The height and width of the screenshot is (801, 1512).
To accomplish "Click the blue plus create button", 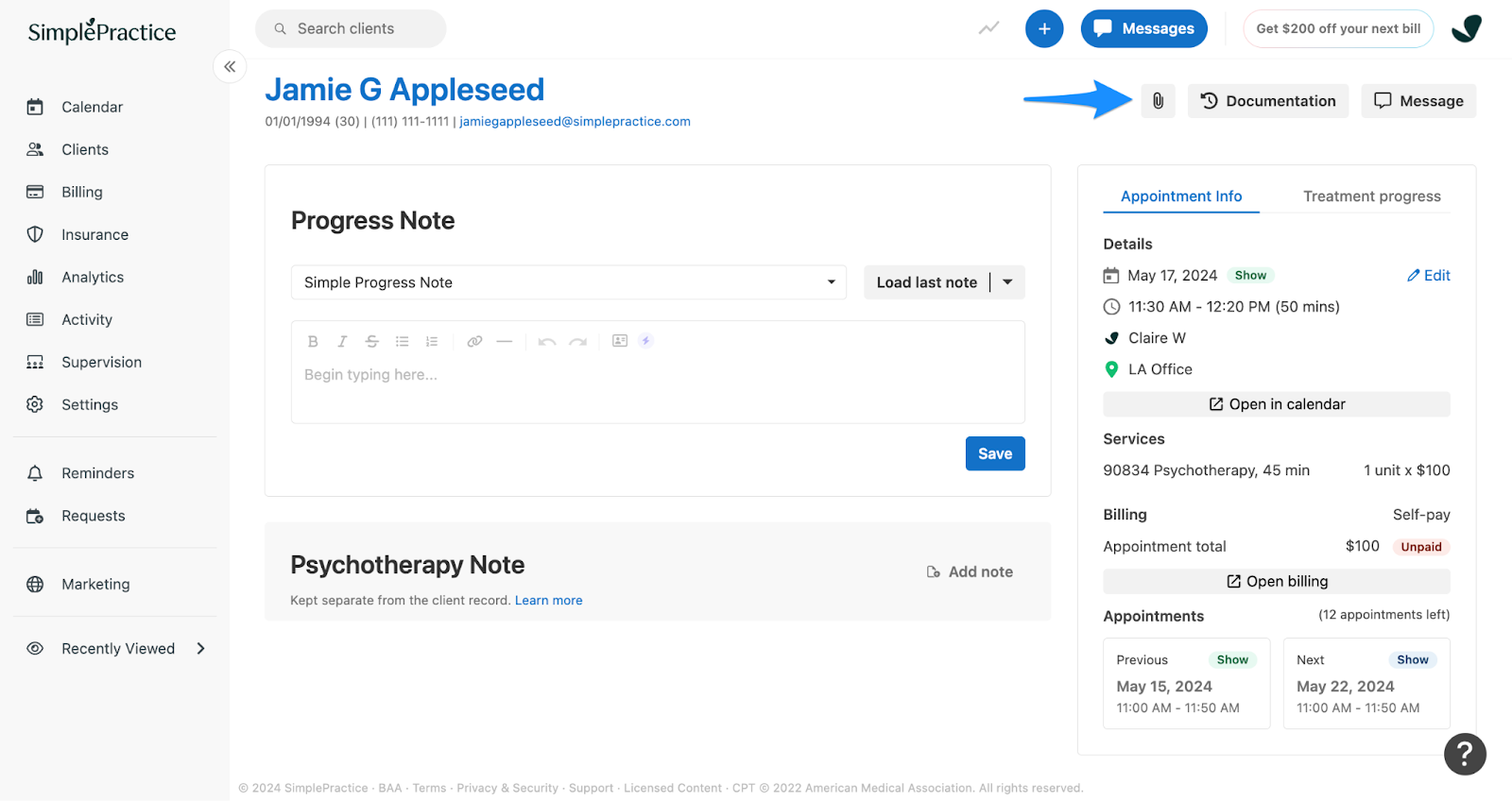I will tap(1044, 28).
